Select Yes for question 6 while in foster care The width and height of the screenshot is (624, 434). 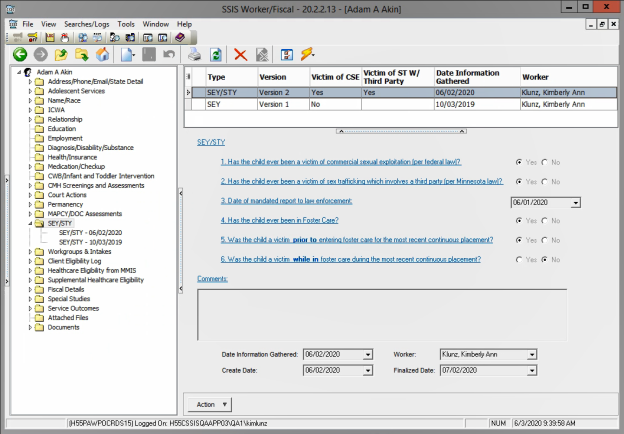519,259
